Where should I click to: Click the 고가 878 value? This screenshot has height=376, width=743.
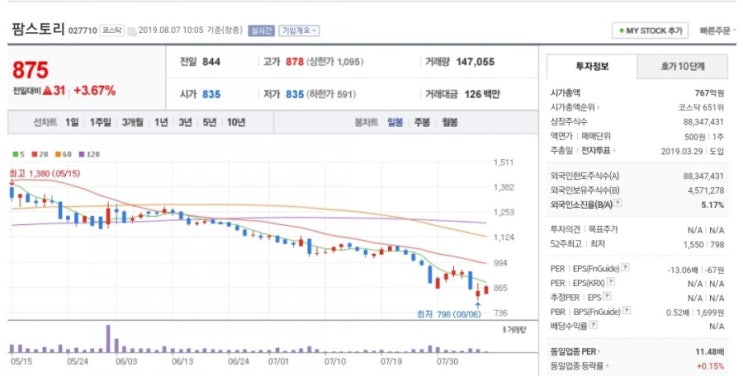pyautogui.click(x=294, y=62)
